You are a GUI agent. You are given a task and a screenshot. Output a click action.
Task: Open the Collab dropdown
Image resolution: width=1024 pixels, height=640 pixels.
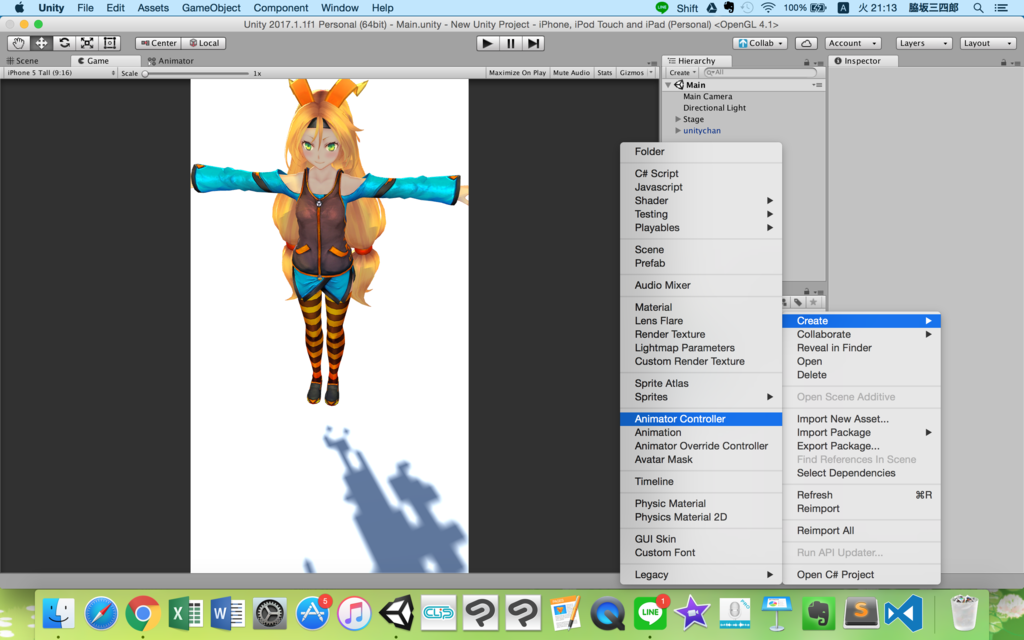760,43
